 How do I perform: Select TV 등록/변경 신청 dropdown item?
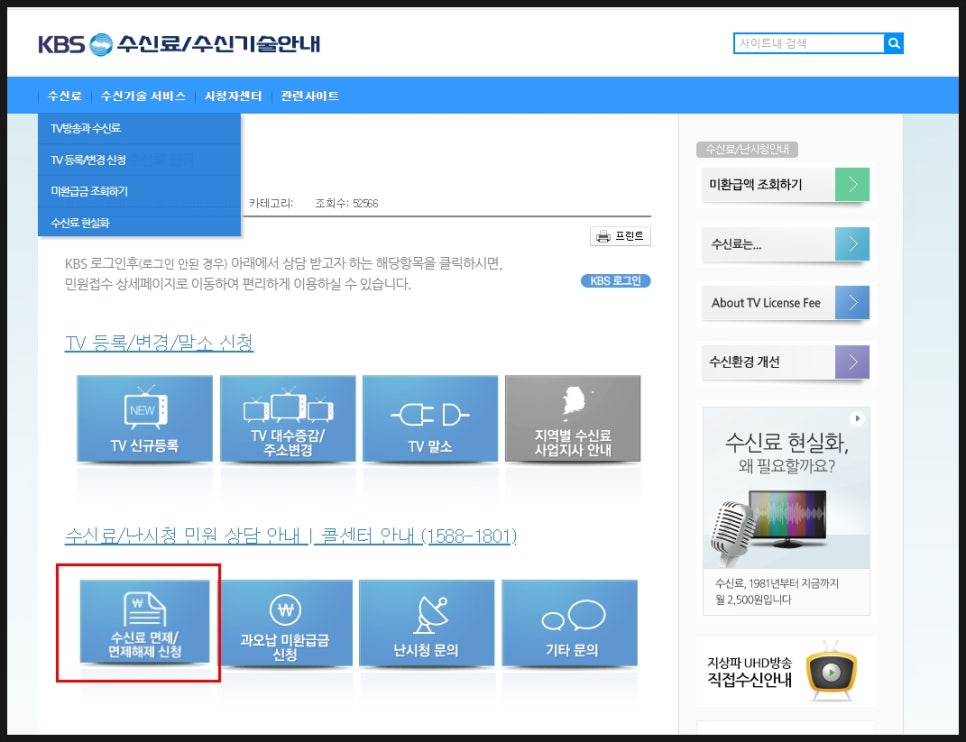click(139, 160)
